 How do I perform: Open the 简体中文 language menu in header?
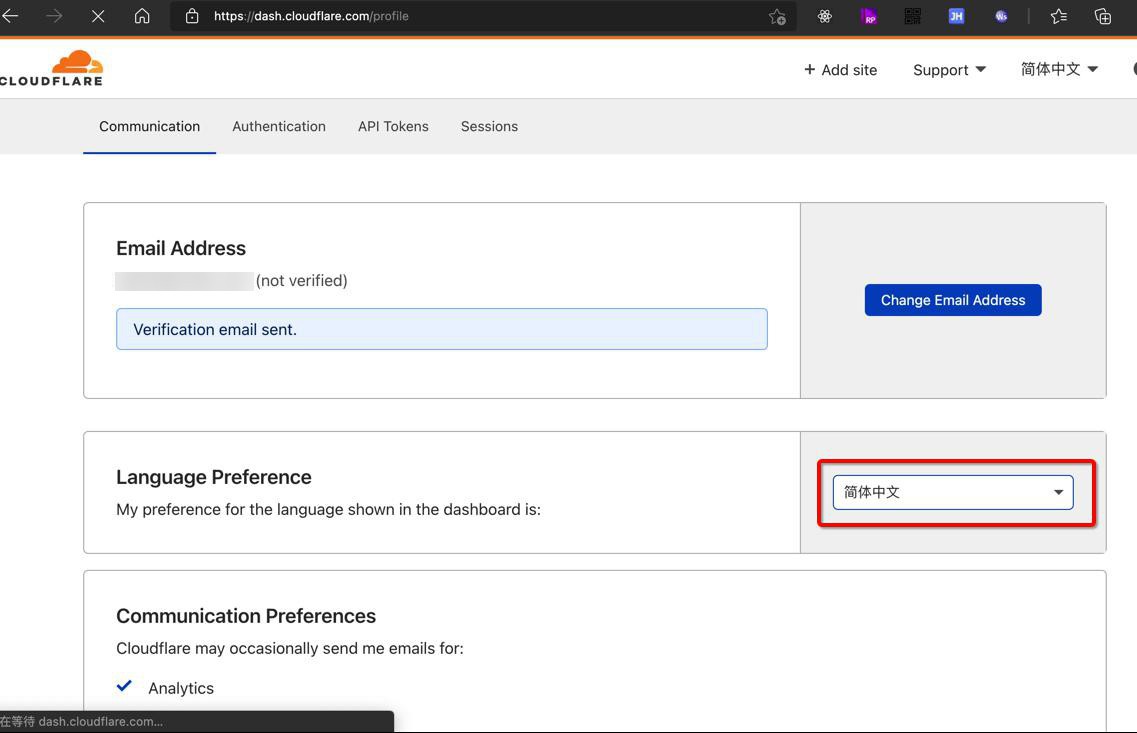[x=1059, y=70]
